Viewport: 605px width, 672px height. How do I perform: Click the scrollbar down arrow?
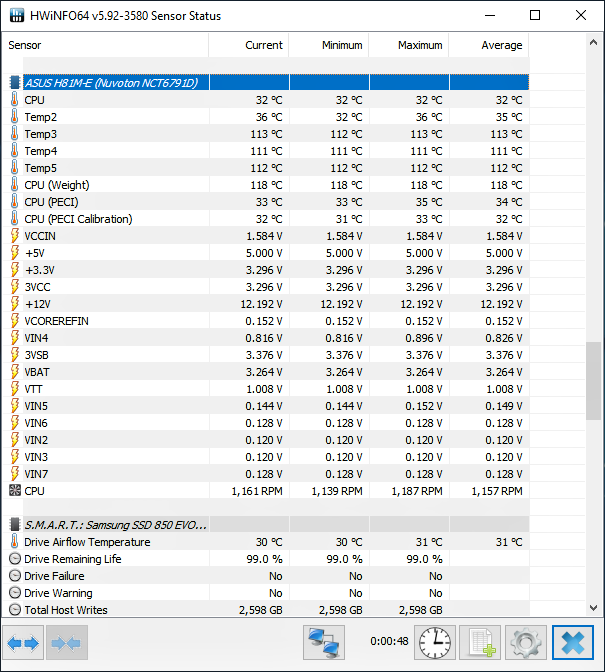(x=593, y=608)
